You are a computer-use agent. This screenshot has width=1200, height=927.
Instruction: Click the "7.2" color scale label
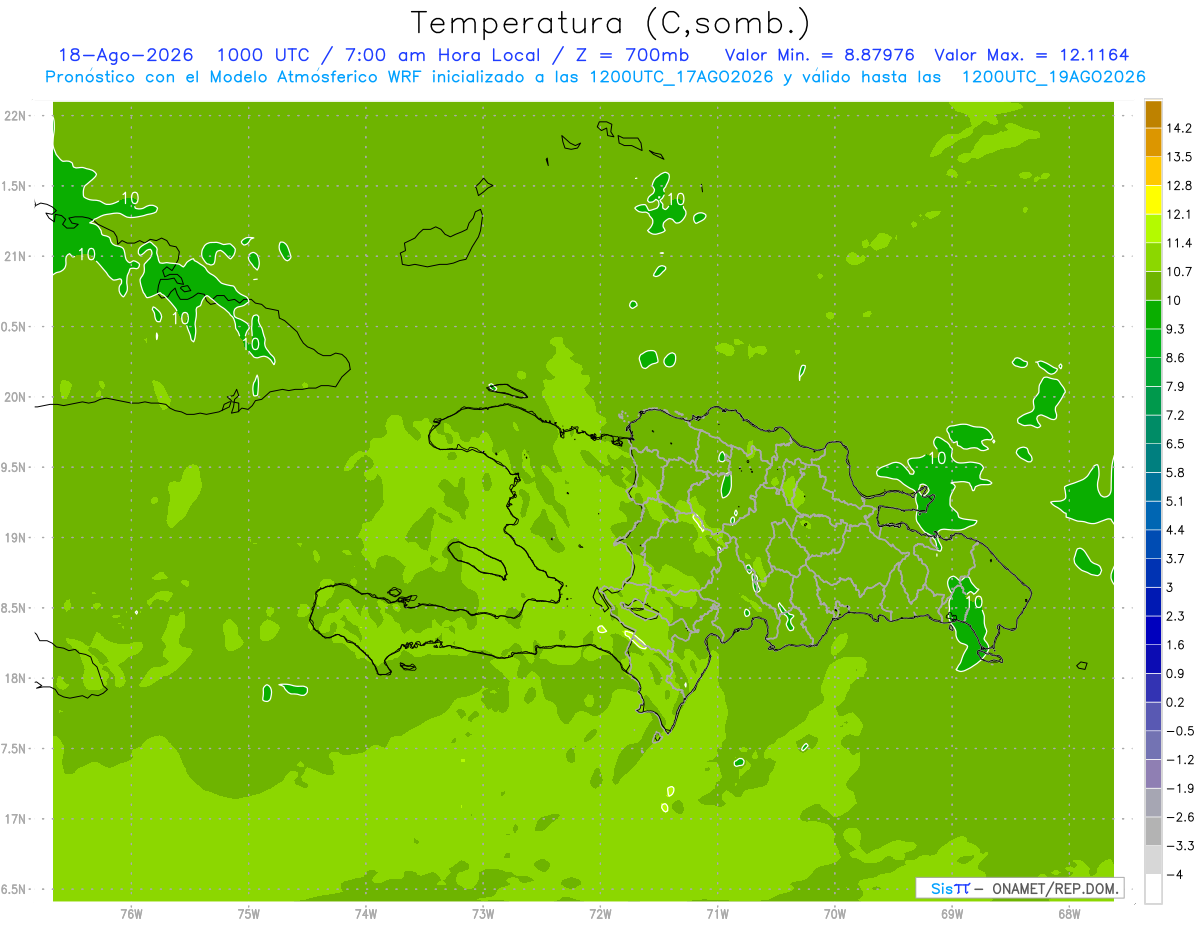[x=1176, y=415]
